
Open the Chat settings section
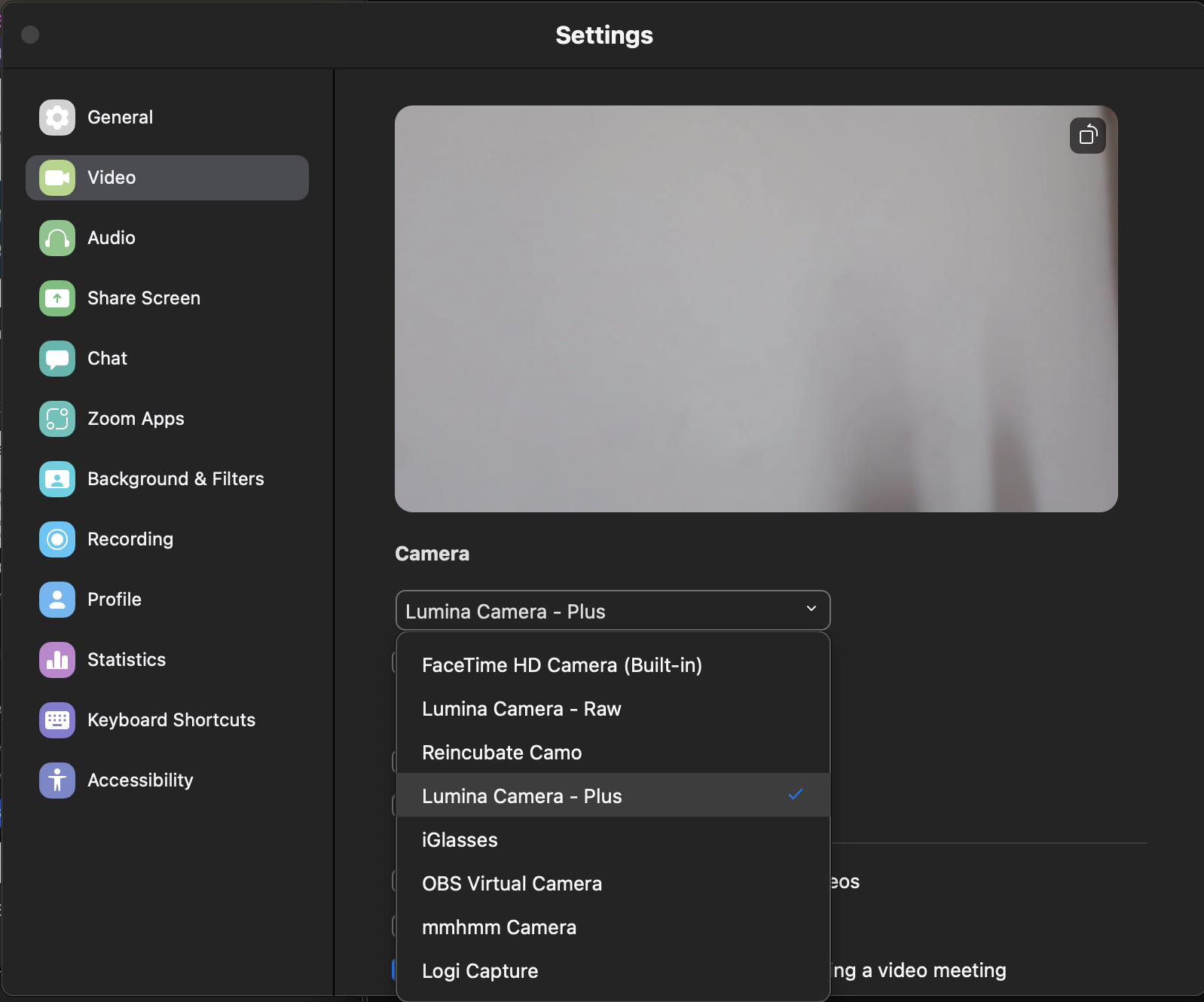pos(167,359)
